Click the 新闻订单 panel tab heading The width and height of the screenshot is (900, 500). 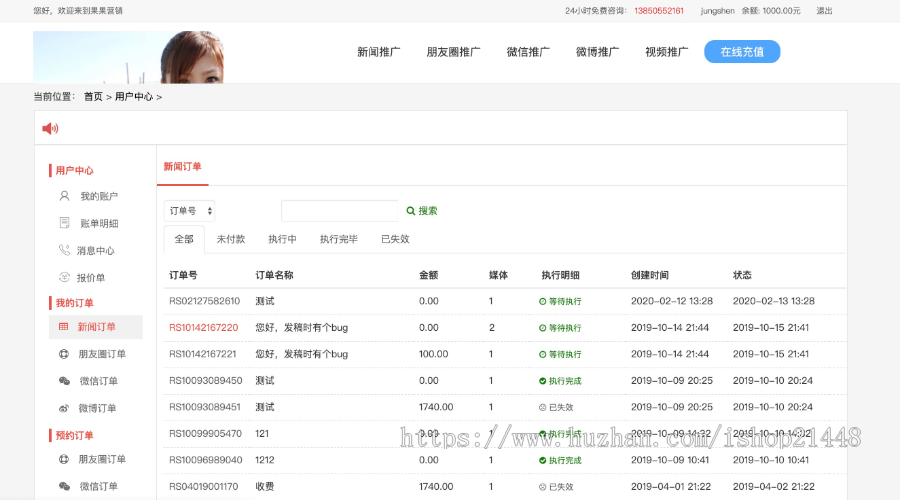click(x=183, y=166)
